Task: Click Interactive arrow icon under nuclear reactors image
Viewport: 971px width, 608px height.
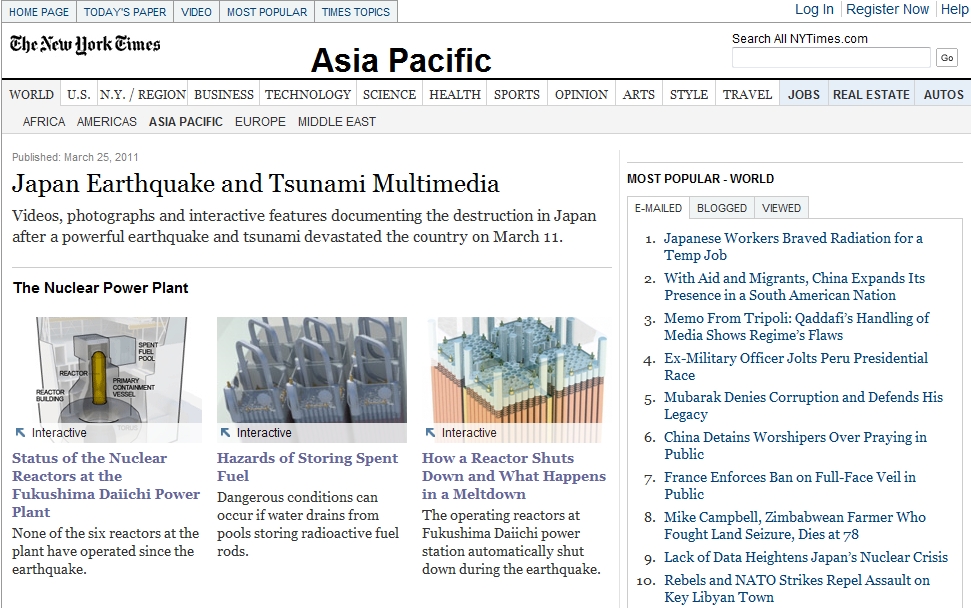Action: pos(20,433)
